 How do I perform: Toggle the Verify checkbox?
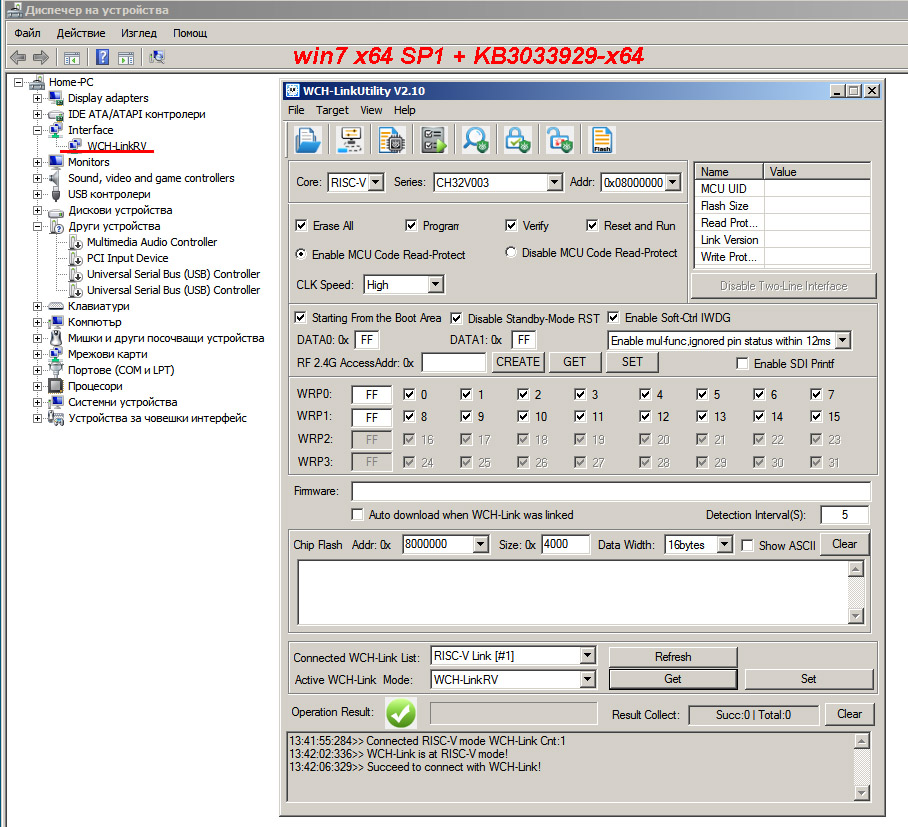click(511, 225)
